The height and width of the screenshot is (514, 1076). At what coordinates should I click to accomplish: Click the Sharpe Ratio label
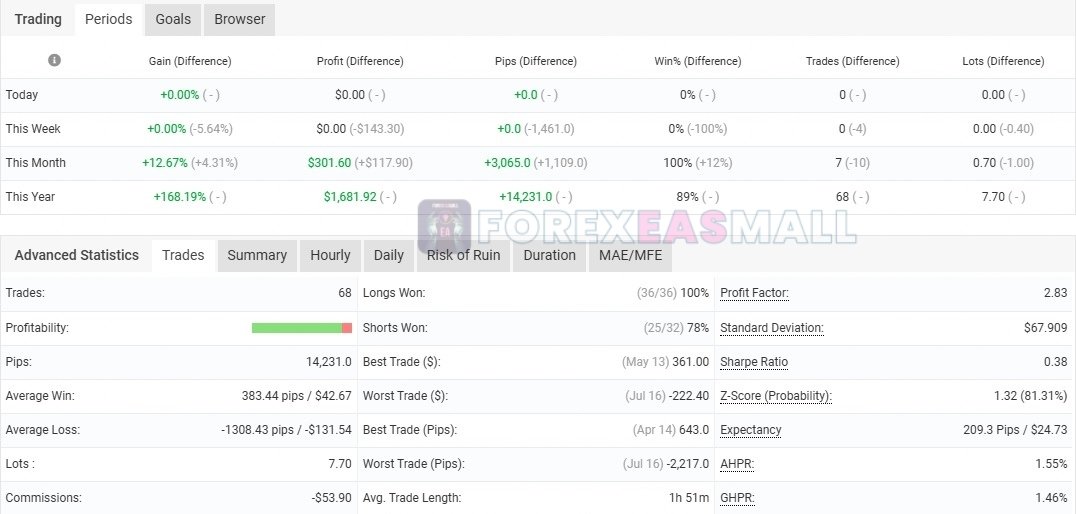(754, 362)
